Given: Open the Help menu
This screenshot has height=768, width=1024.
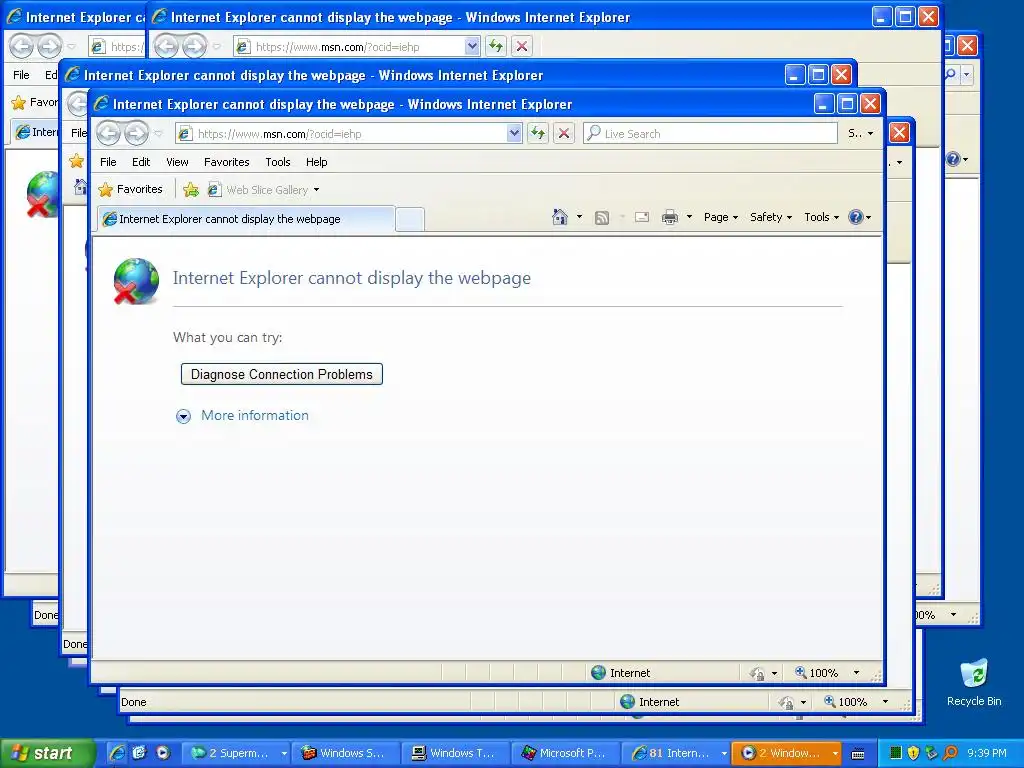Looking at the screenshot, I should pos(316,162).
